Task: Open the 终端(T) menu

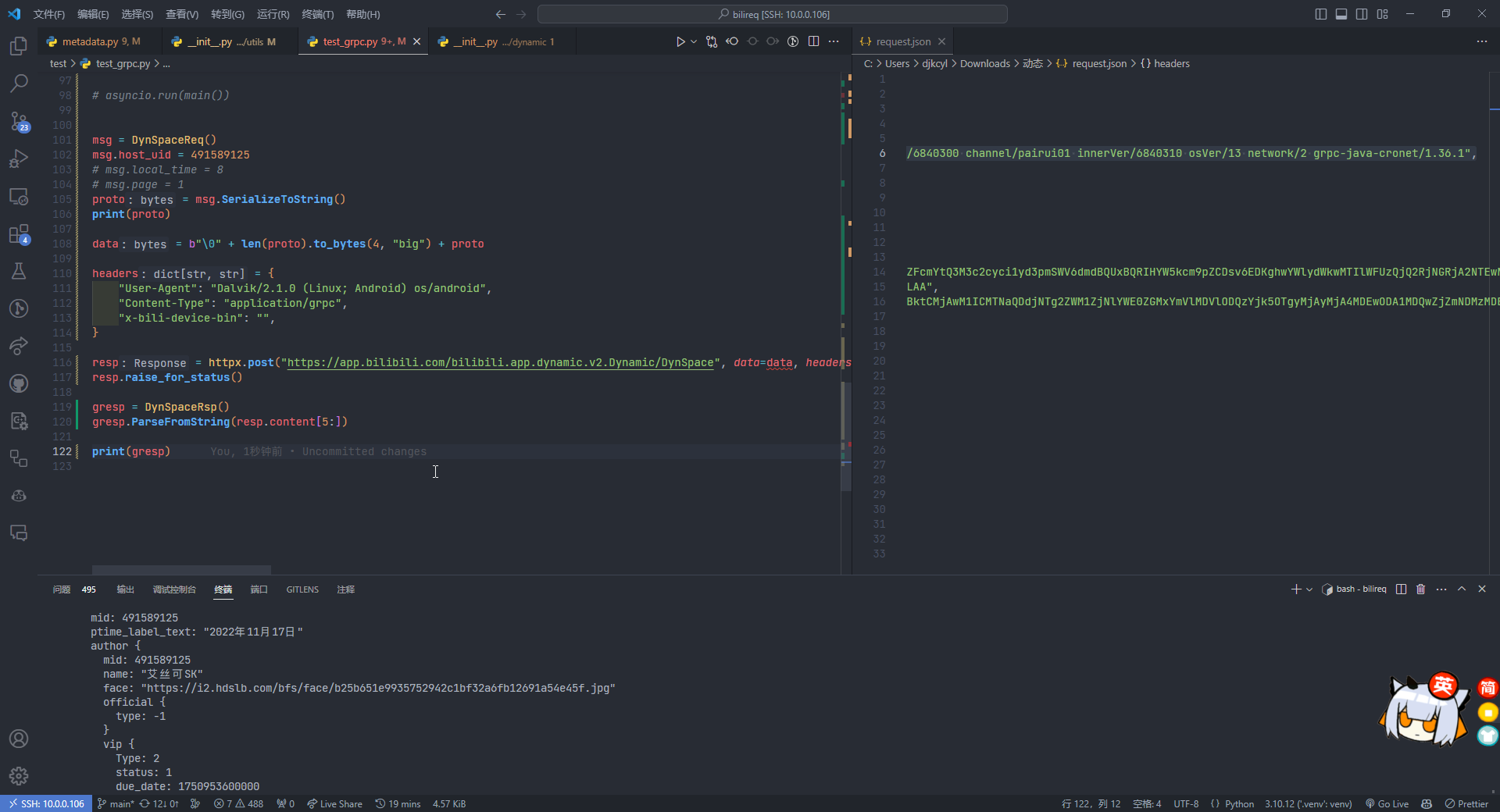Action: coord(316,14)
